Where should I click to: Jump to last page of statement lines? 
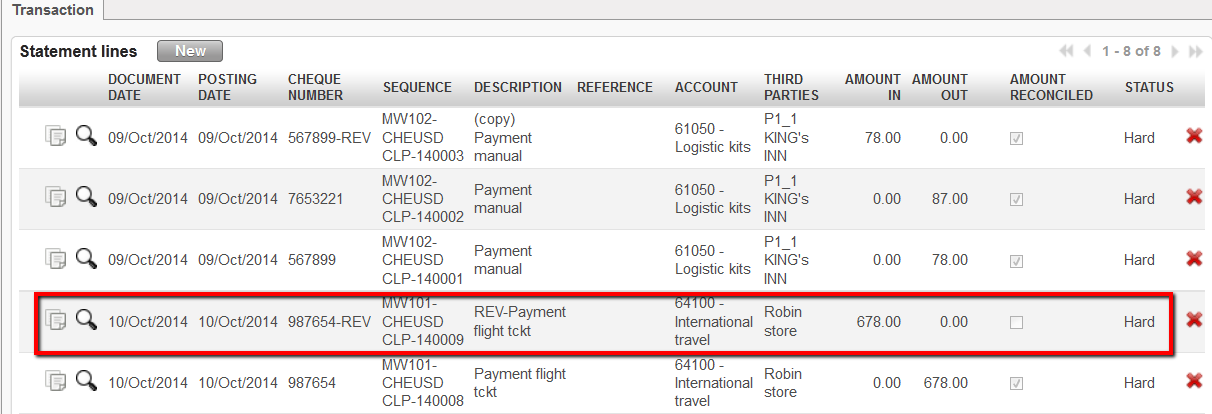click(1194, 51)
